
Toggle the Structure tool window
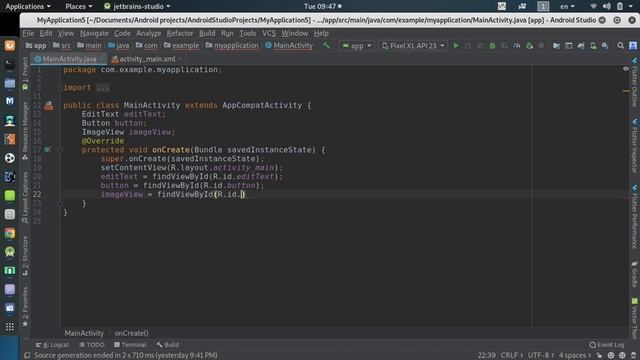click(x=25, y=256)
